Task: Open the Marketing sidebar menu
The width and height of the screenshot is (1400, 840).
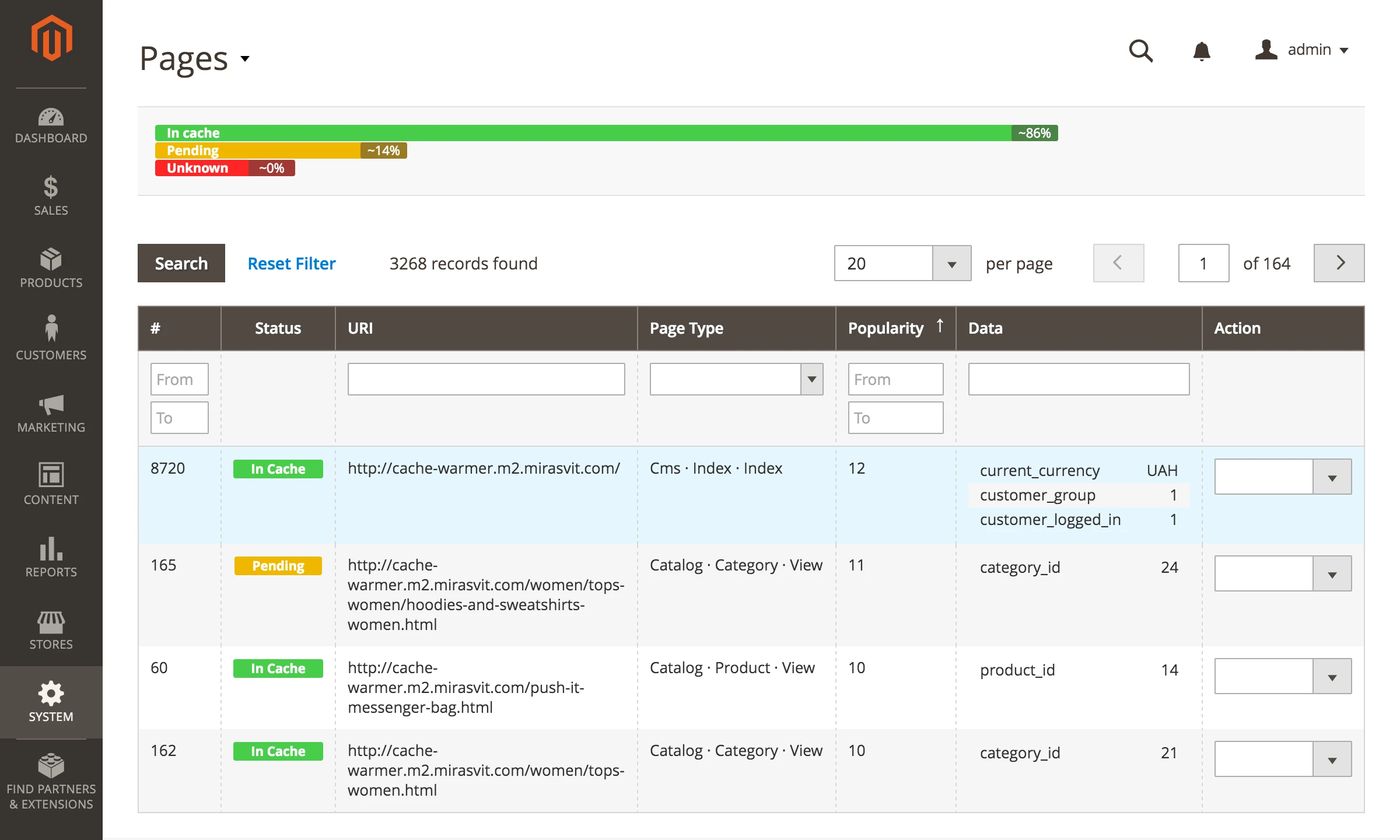Action: click(x=51, y=413)
